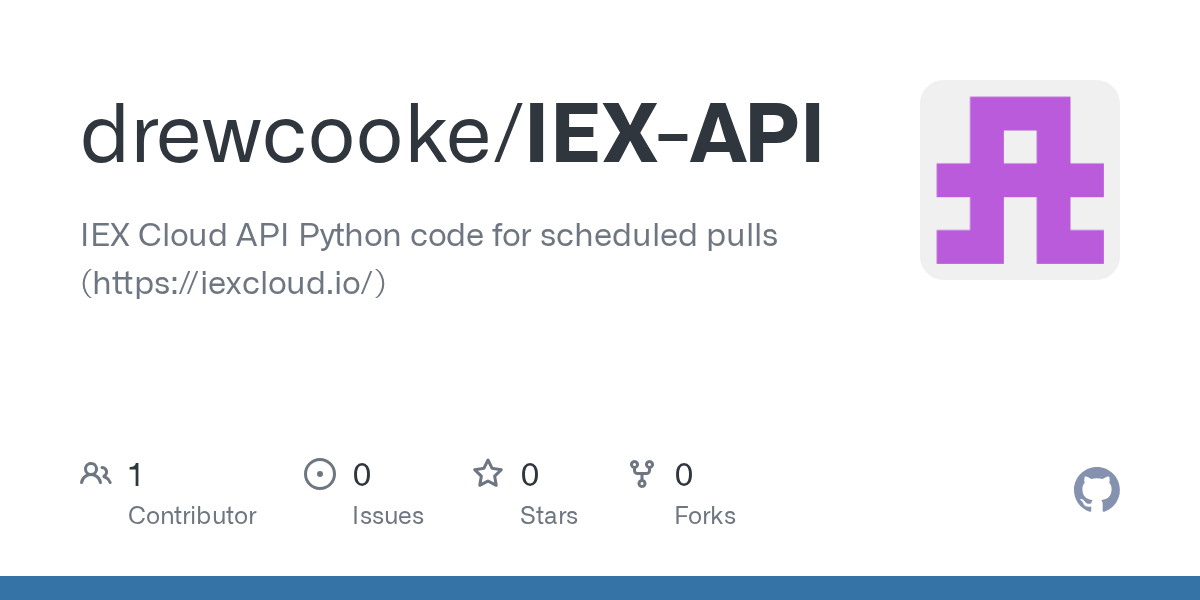Viewport: 1200px width, 600px height.
Task: Click the blue language color bar
Action: point(600,588)
